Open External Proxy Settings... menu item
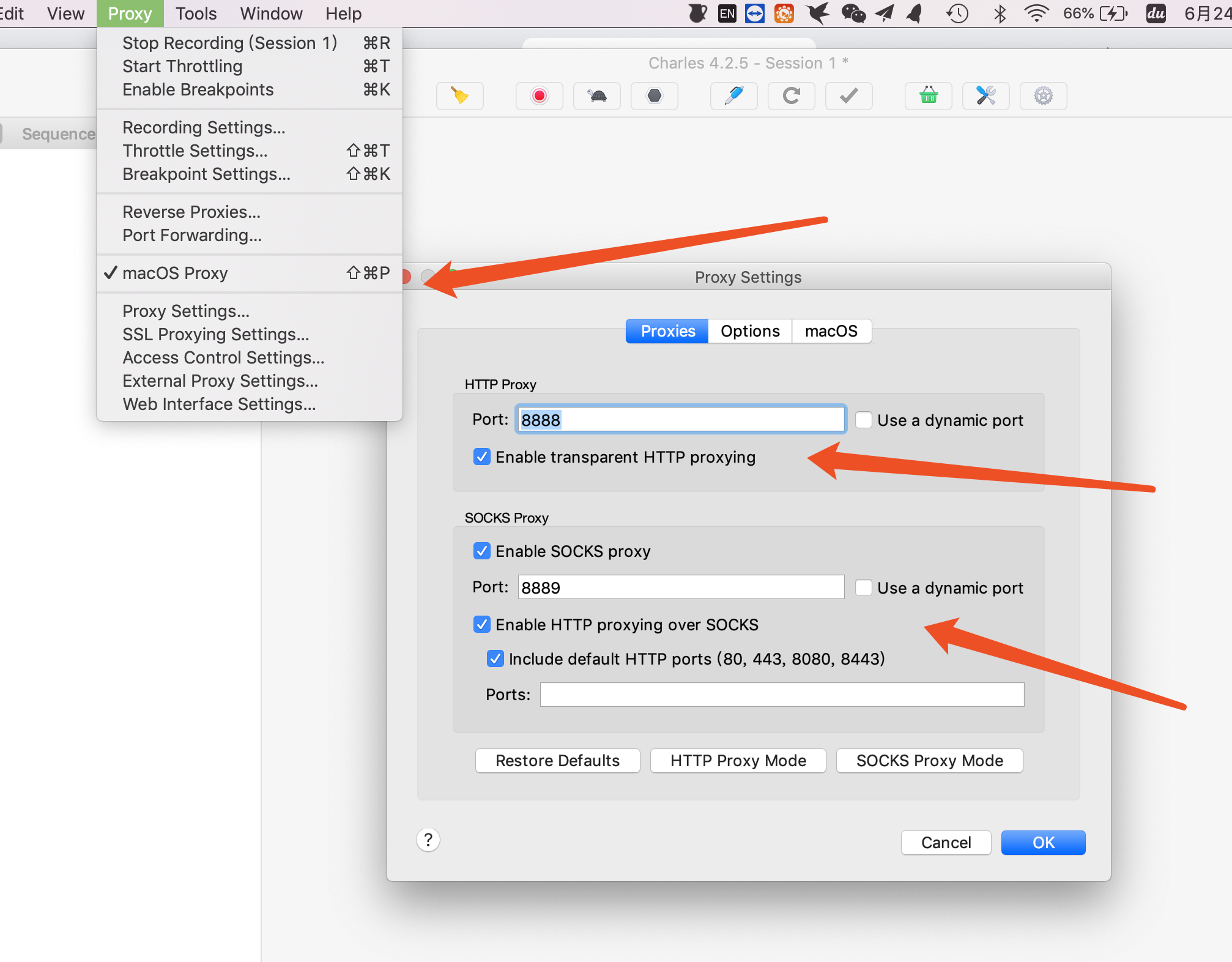The image size is (1232, 962). coord(250,381)
